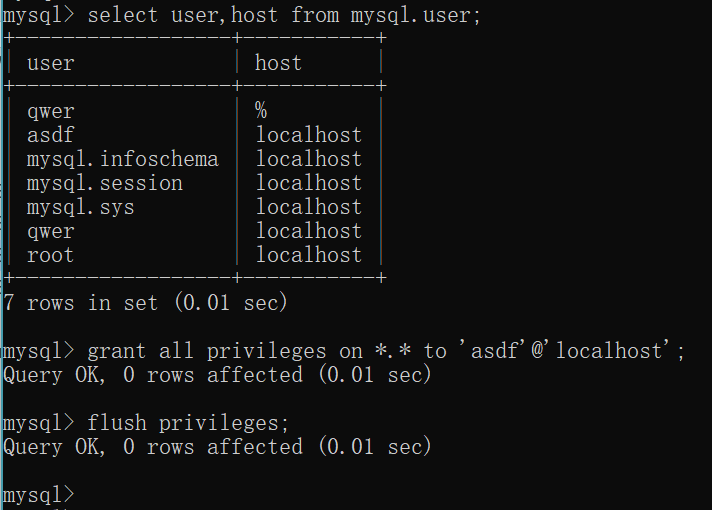The image size is (712, 510).
Task: Click the mysql.infoschema user entry
Action: click(x=123, y=159)
